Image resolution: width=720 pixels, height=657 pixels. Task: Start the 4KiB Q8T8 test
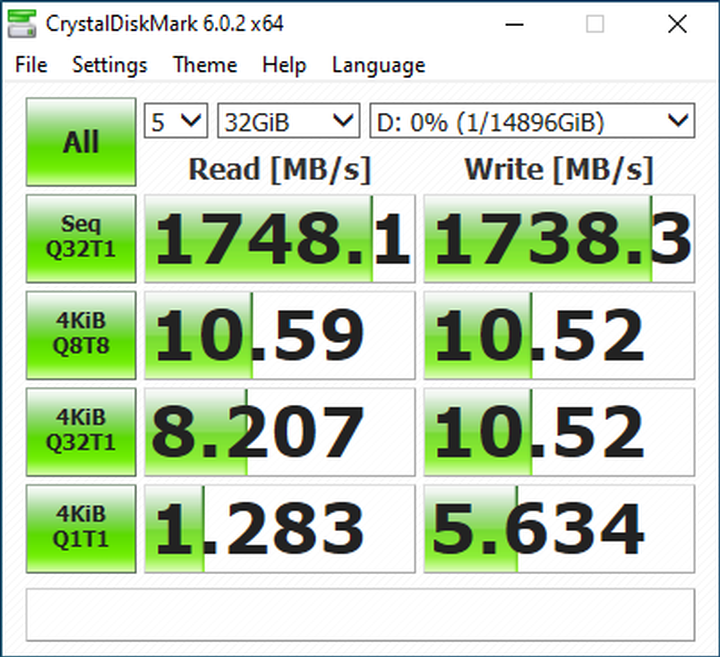[x=81, y=336]
